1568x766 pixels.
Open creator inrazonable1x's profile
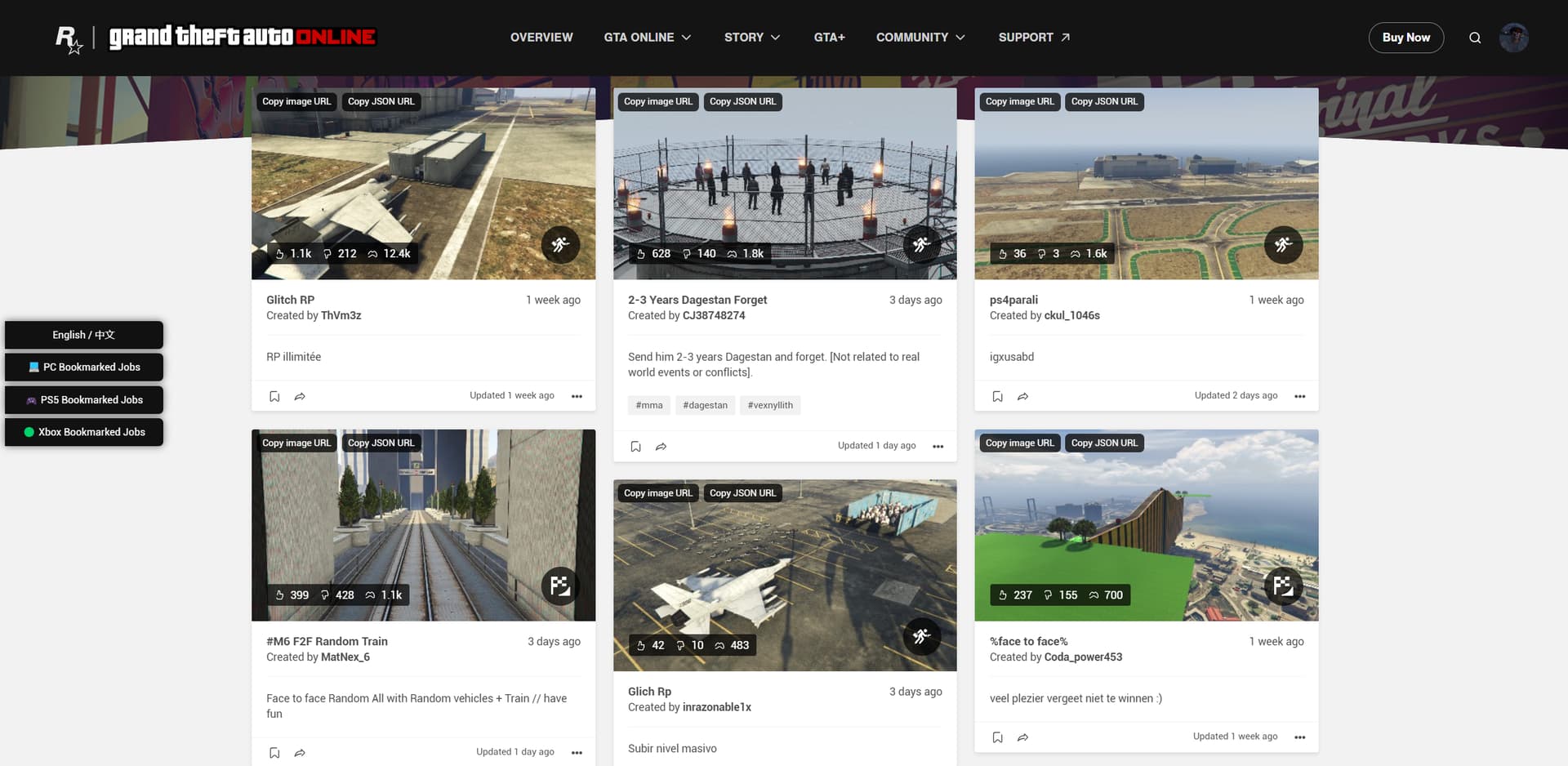(x=717, y=707)
